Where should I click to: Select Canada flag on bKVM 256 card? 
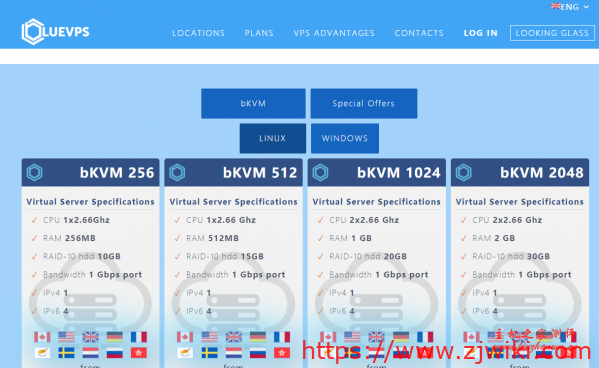pyautogui.click(x=42, y=337)
